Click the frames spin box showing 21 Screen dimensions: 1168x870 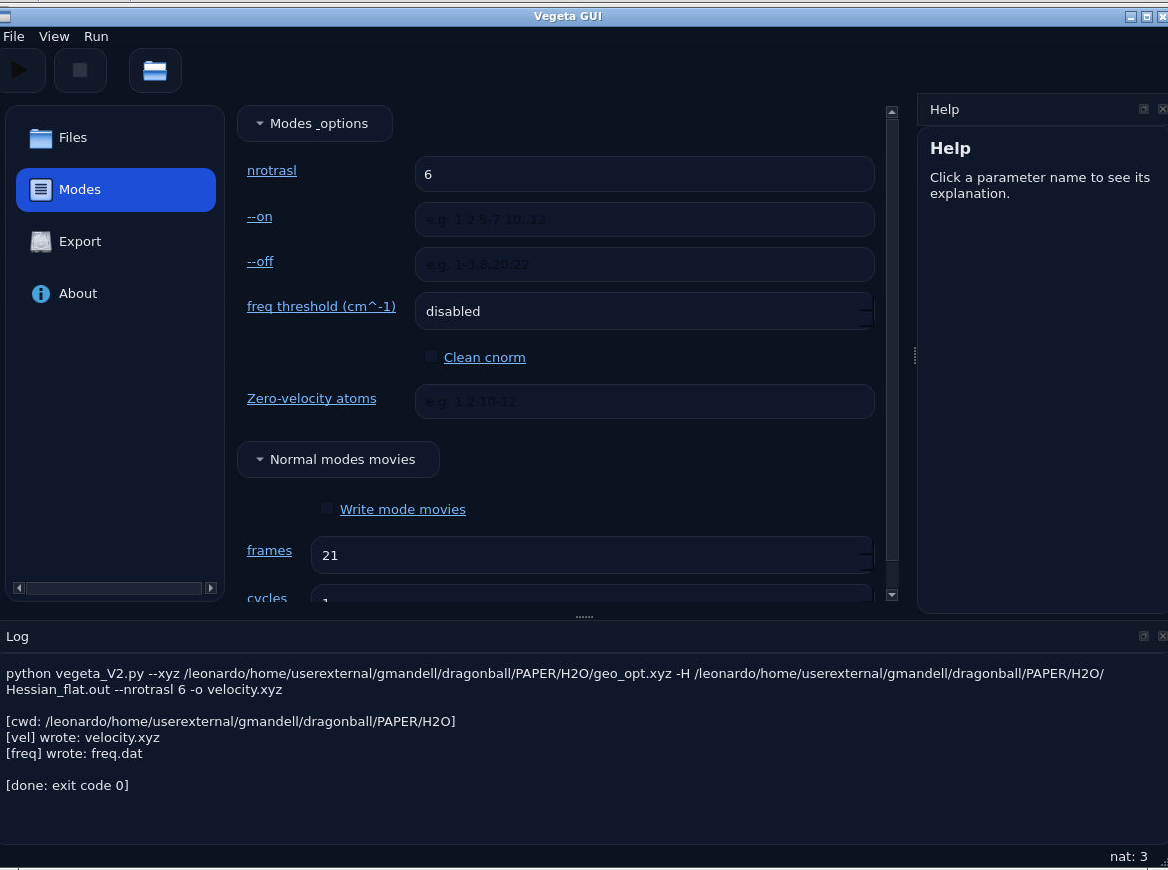coord(592,556)
